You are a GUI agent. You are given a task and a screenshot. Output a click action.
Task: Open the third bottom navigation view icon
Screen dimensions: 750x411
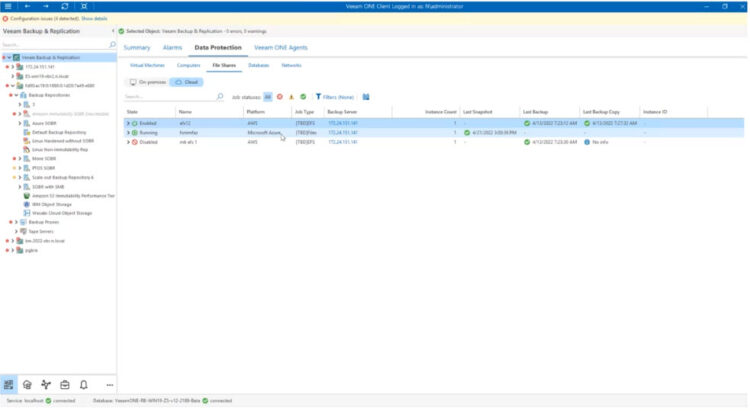(x=46, y=385)
